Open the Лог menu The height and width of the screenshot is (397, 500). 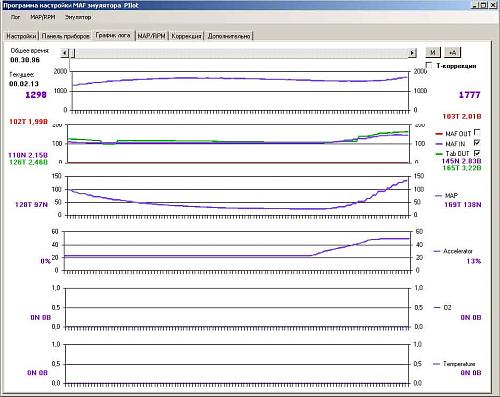click(15, 17)
